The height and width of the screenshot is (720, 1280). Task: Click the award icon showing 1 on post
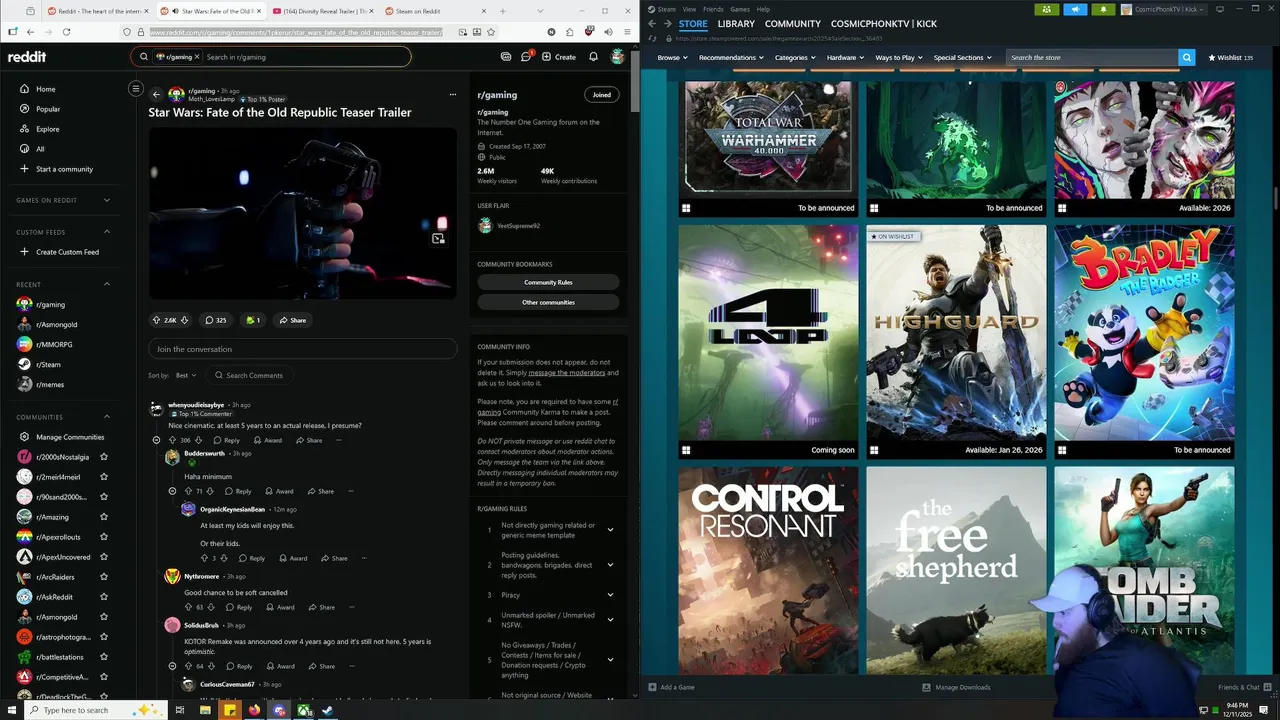(252, 320)
